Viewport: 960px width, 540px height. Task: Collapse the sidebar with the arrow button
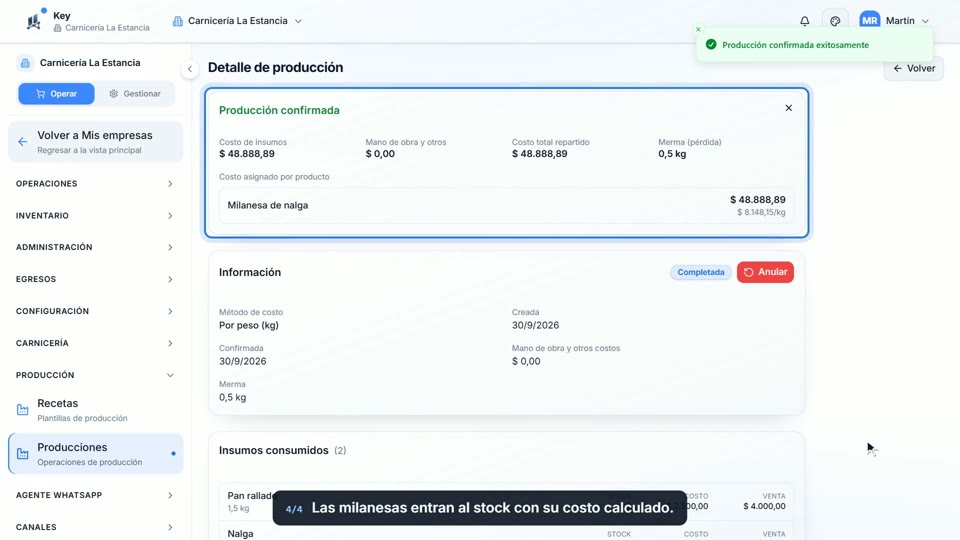pos(190,69)
